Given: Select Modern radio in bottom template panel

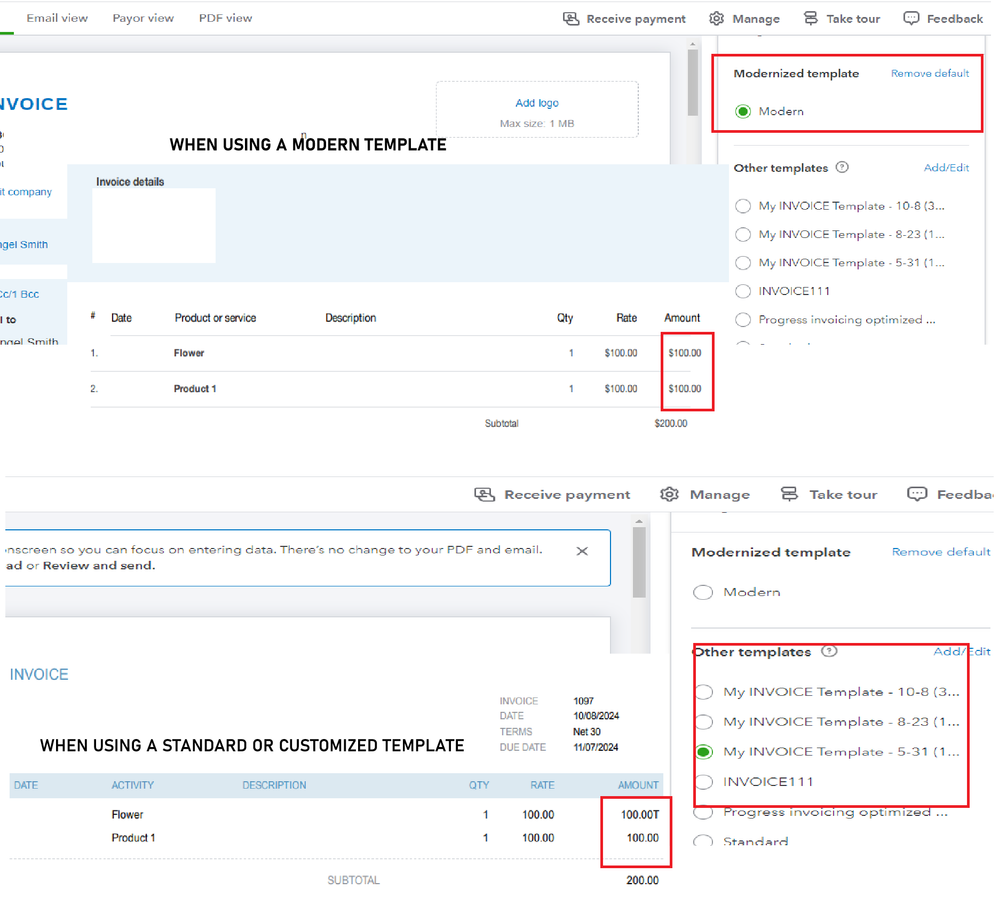Looking at the screenshot, I should pos(703,593).
